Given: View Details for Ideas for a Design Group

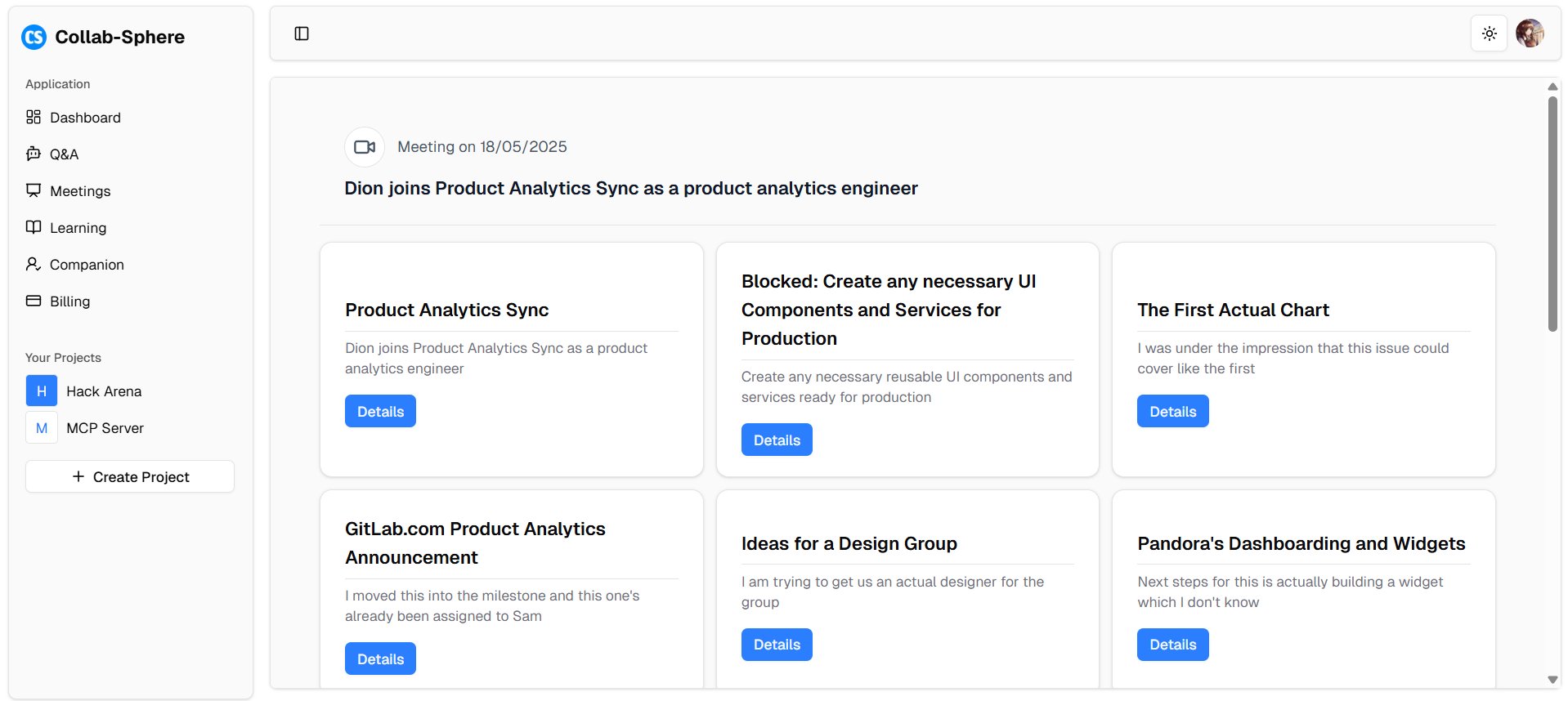Looking at the screenshot, I should tap(777, 645).
